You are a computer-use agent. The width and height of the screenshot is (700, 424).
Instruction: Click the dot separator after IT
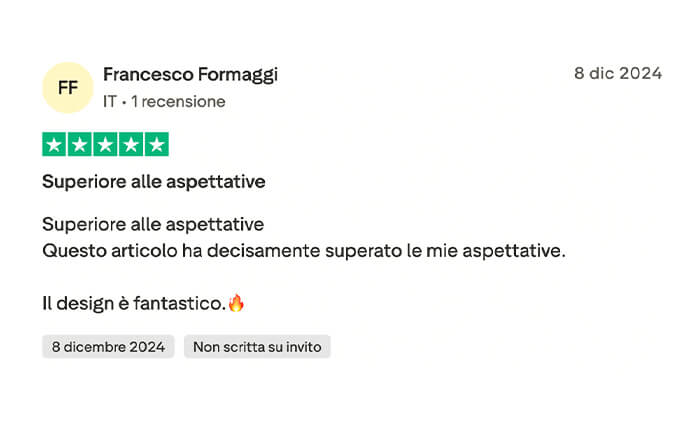tap(124, 101)
